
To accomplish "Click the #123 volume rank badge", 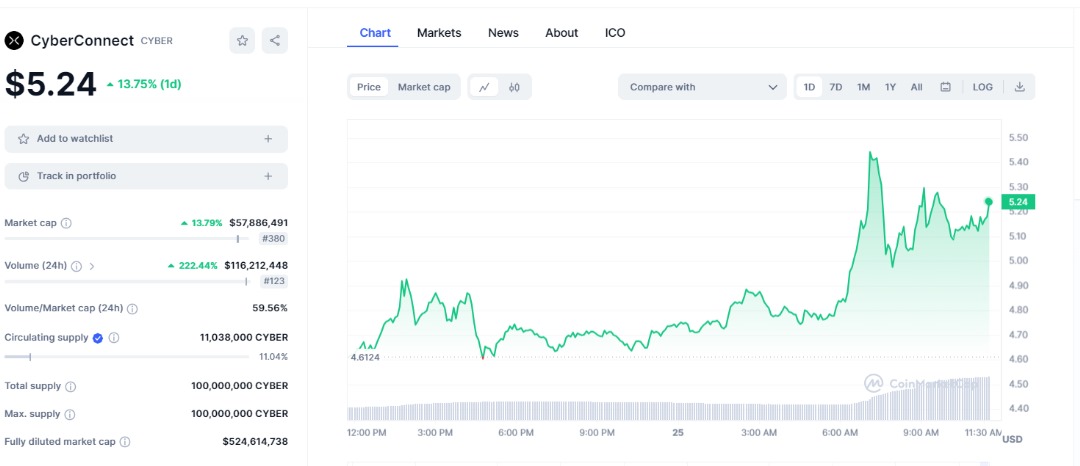I will 274,281.
